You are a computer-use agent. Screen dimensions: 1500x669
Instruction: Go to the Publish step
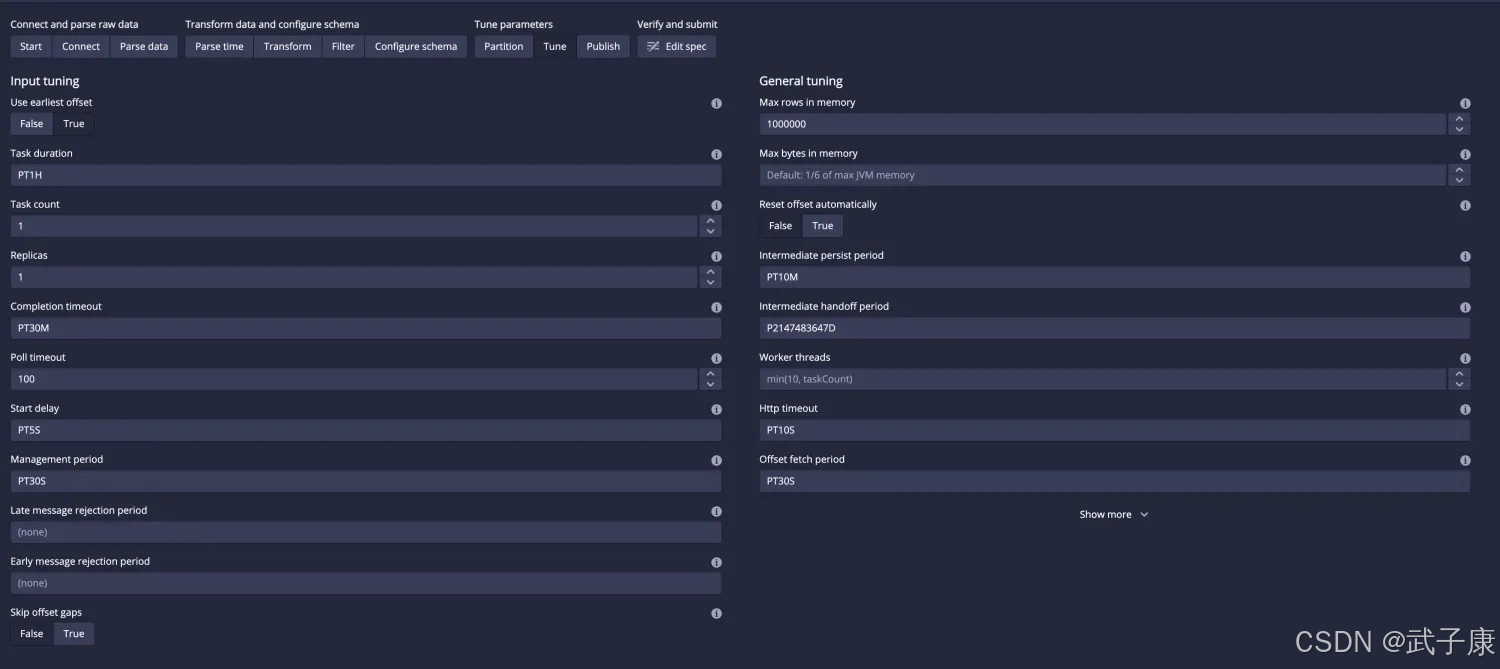[603, 47]
